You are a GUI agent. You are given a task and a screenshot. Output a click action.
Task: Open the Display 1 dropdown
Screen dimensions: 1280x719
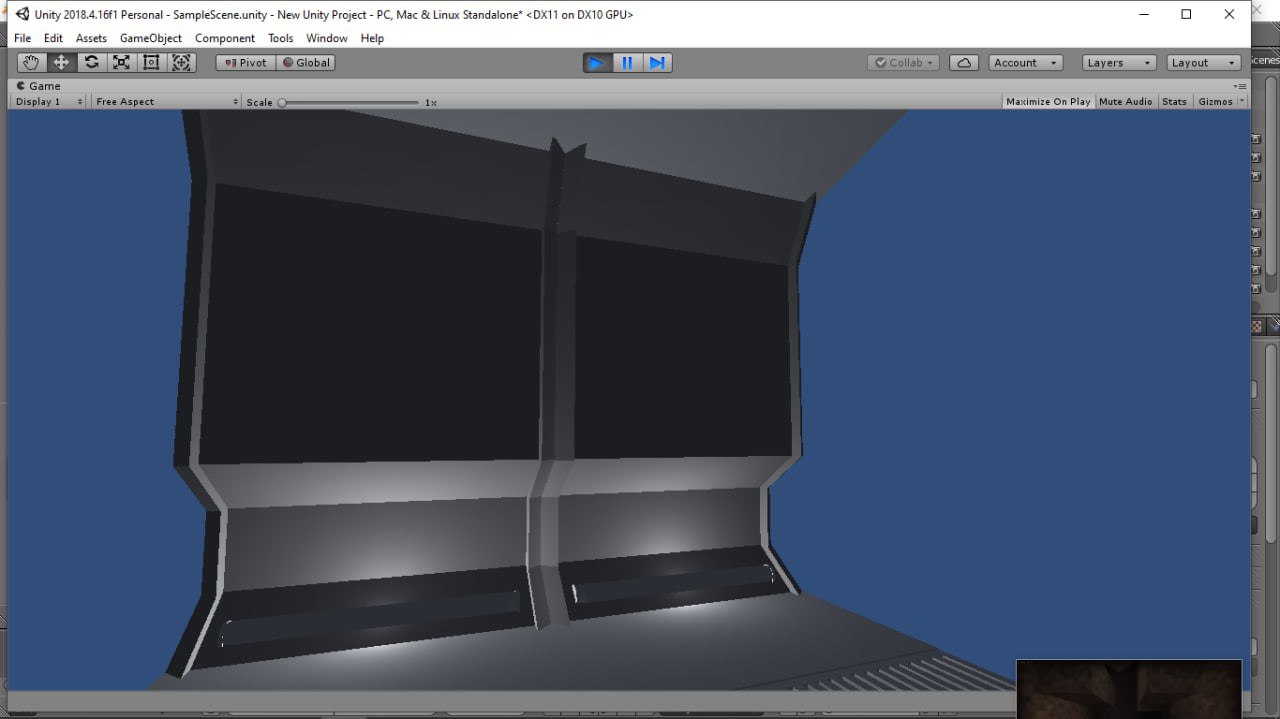pos(47,101)
